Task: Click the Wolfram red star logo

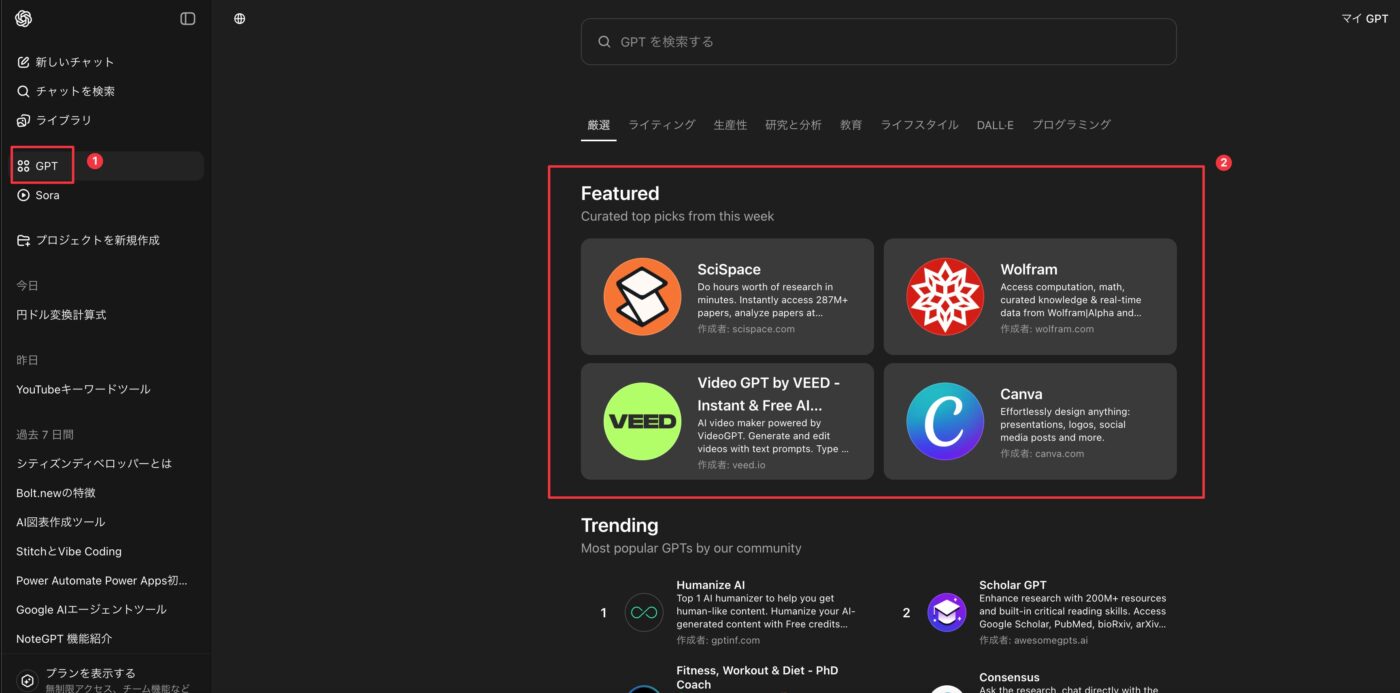Action: tap(945, 296)
